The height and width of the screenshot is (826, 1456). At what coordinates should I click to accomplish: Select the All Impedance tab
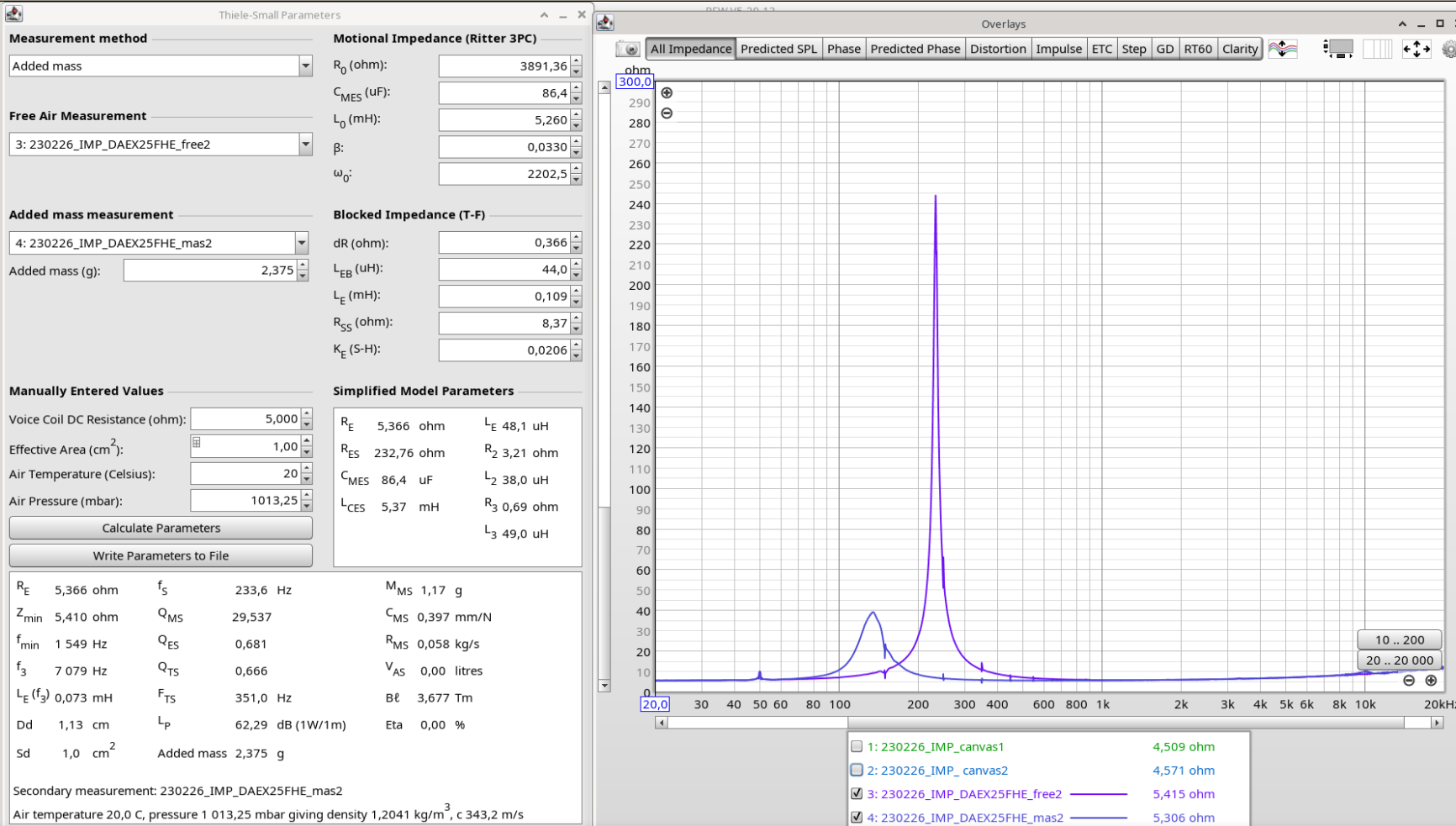point(691,49)
